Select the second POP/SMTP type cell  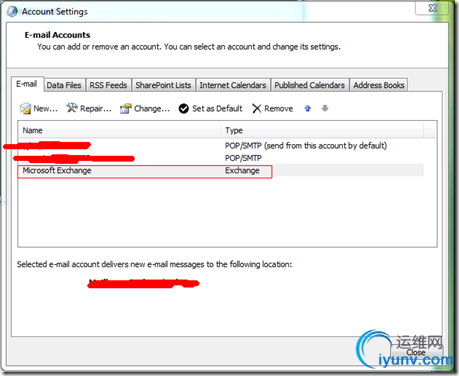click(x=243, y=158)
